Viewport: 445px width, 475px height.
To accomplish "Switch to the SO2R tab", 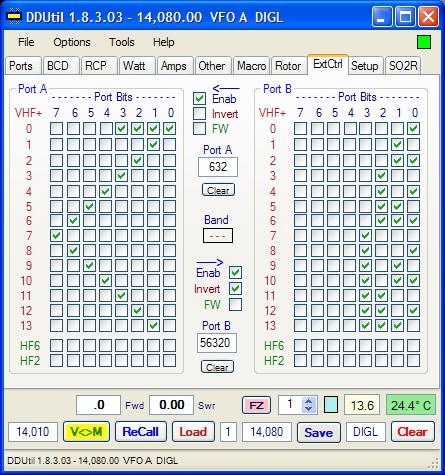I will point(403,66).
